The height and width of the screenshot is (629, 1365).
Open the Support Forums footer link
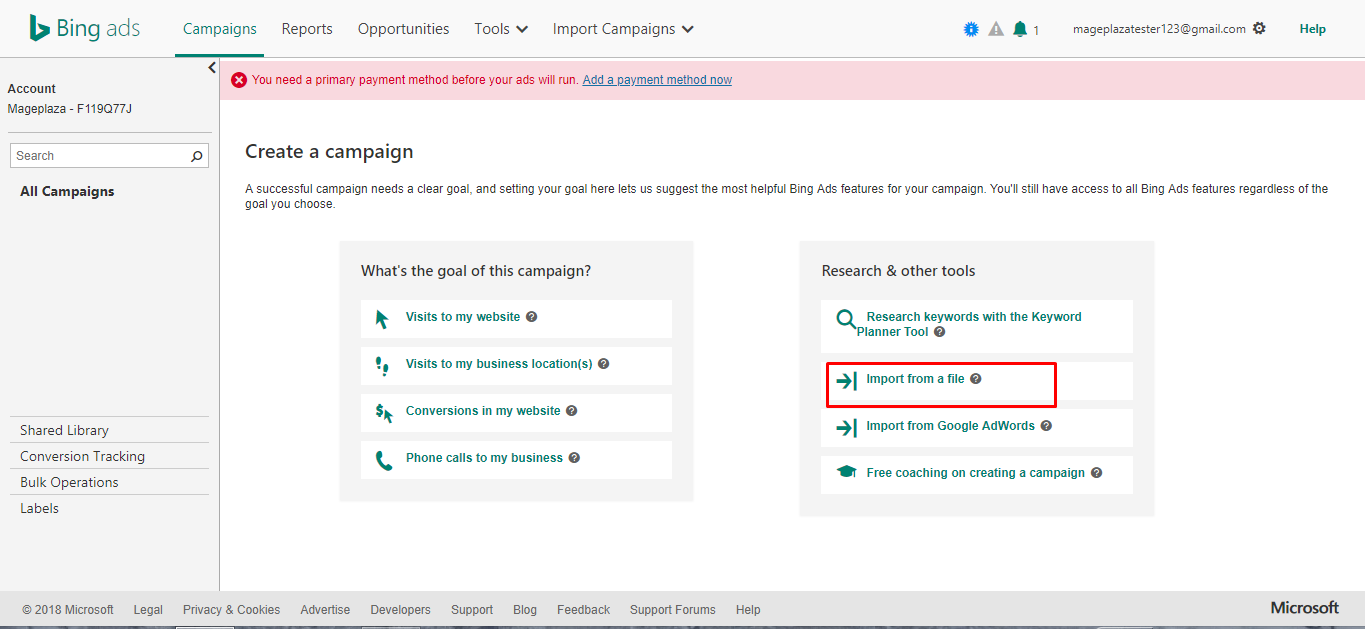[673, 610]
